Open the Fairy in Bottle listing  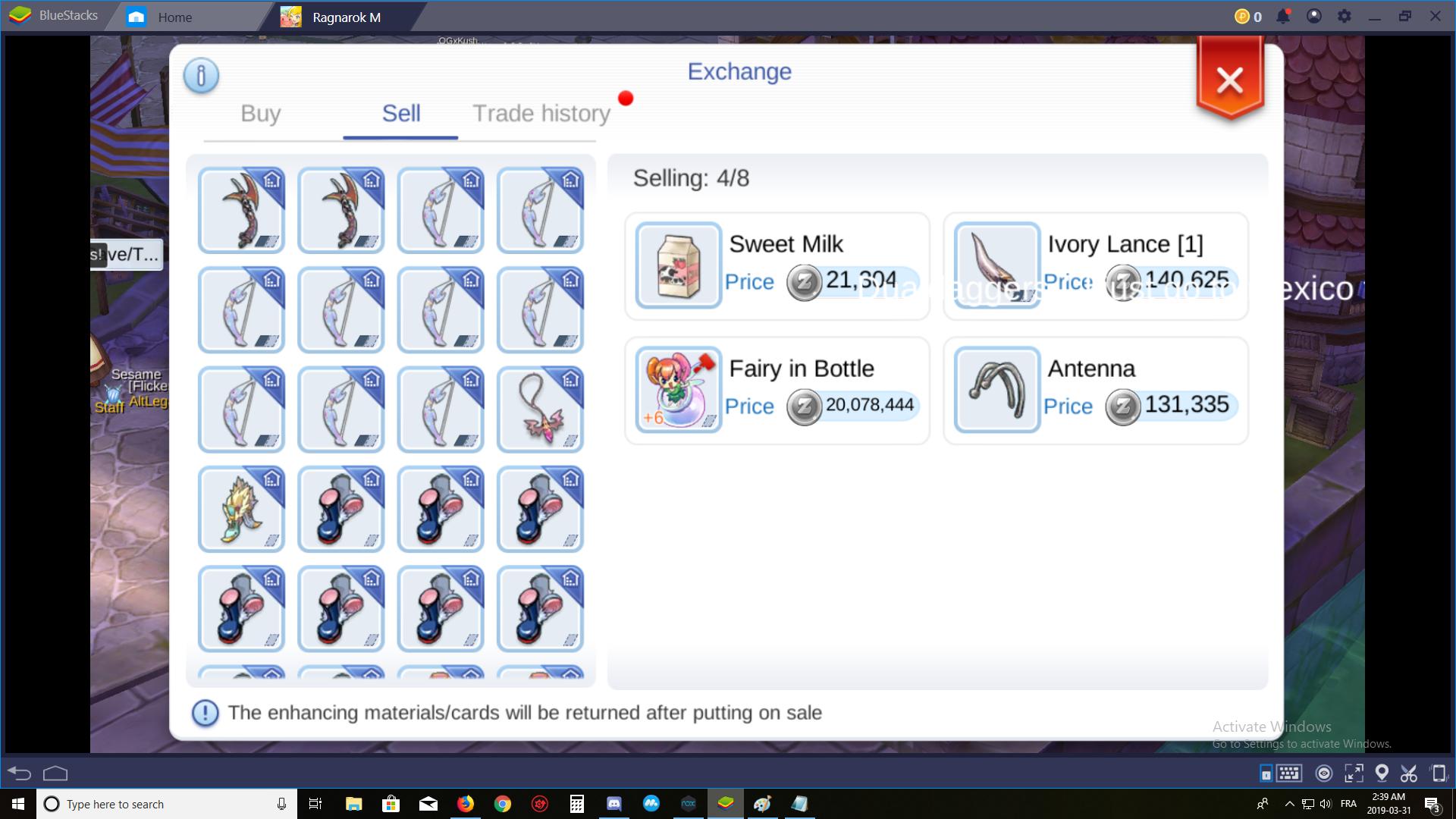(x=777, y=391)
